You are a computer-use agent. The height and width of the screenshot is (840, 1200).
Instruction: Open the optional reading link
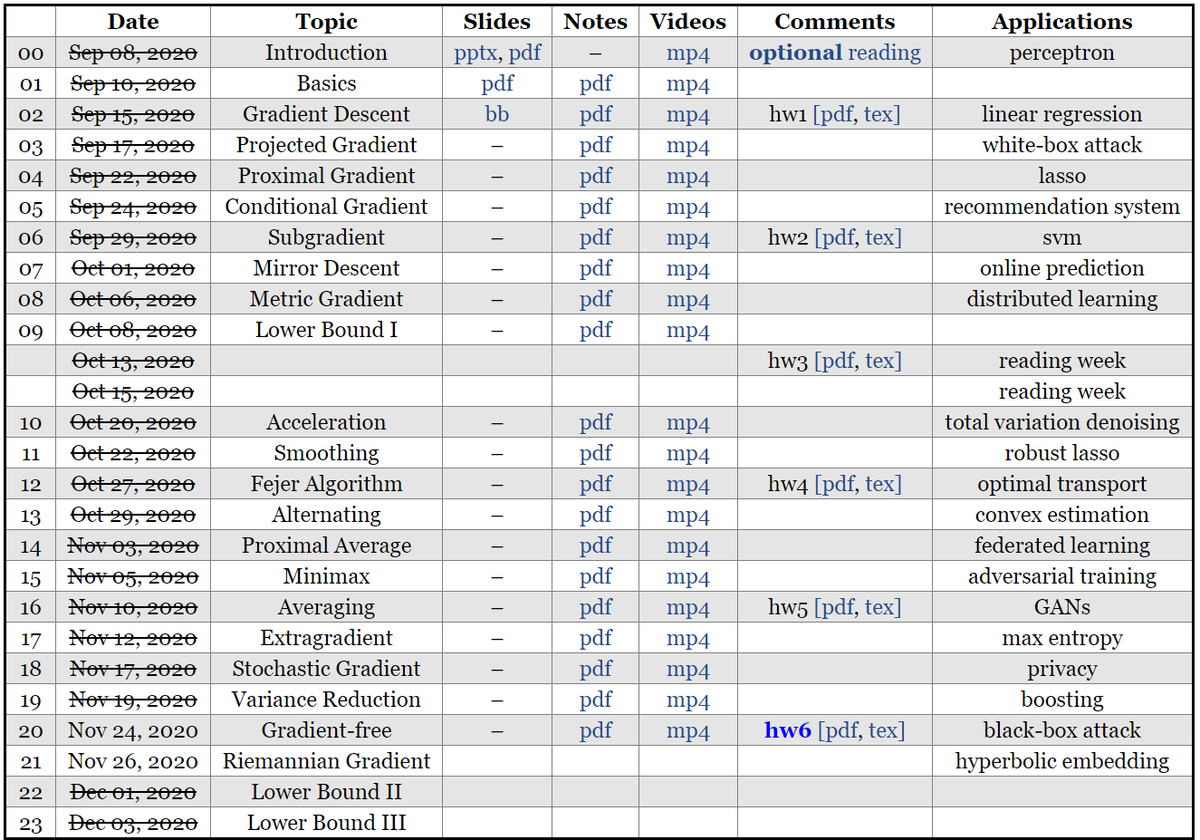tap(835, 53)
